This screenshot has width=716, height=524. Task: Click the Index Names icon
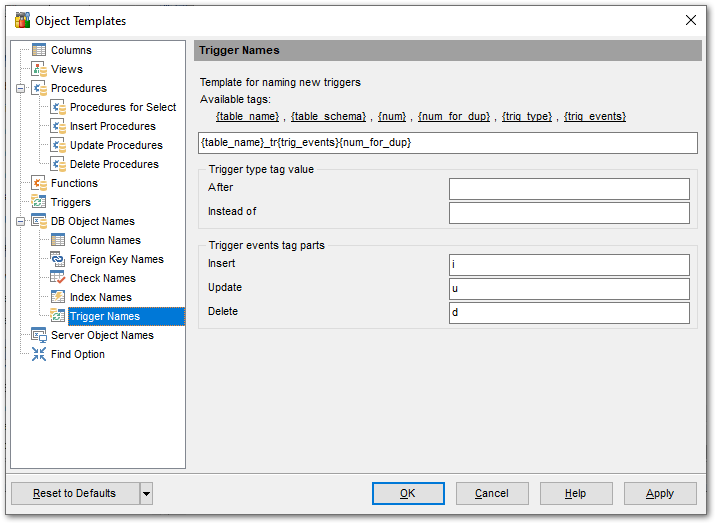coord(58,297)
